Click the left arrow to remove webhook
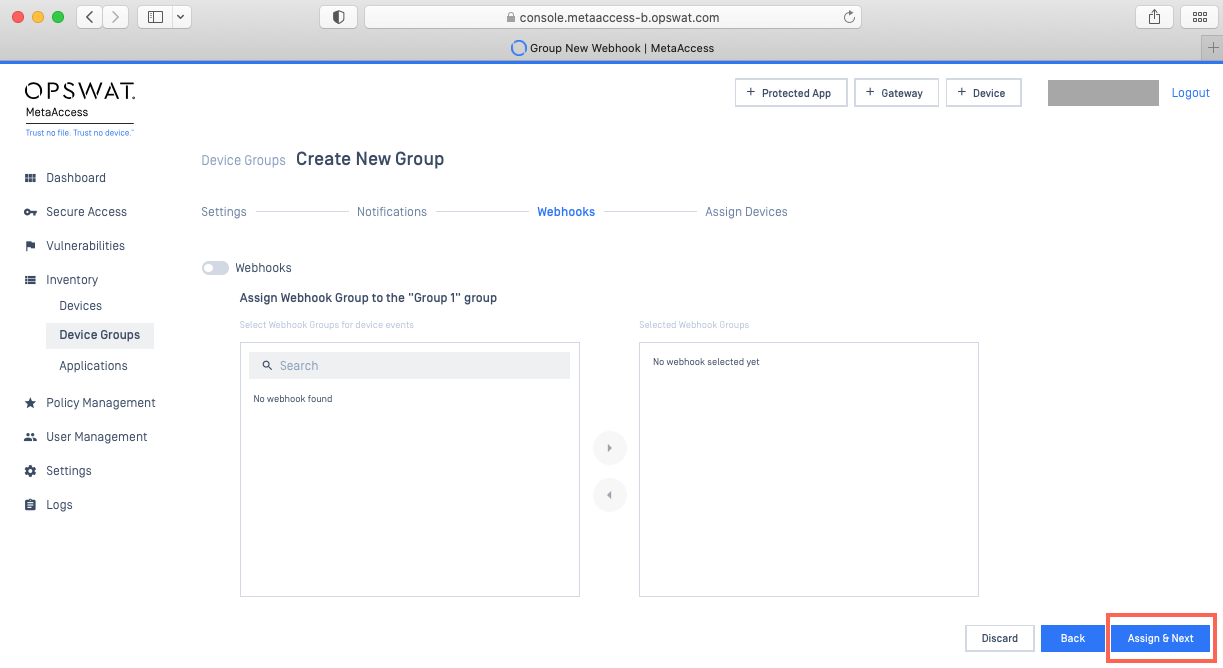 tap(610, 495)
